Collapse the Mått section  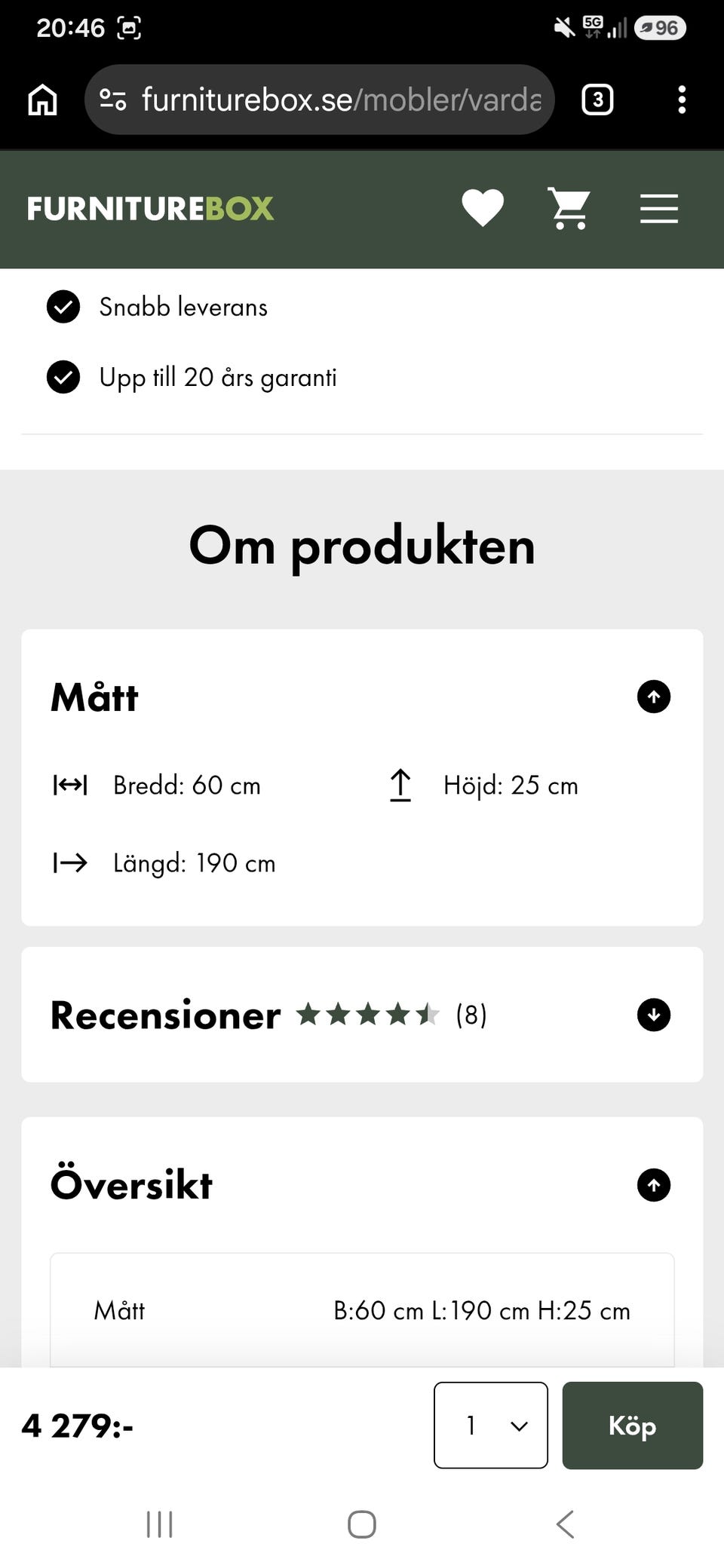click(x=654, y=697)
